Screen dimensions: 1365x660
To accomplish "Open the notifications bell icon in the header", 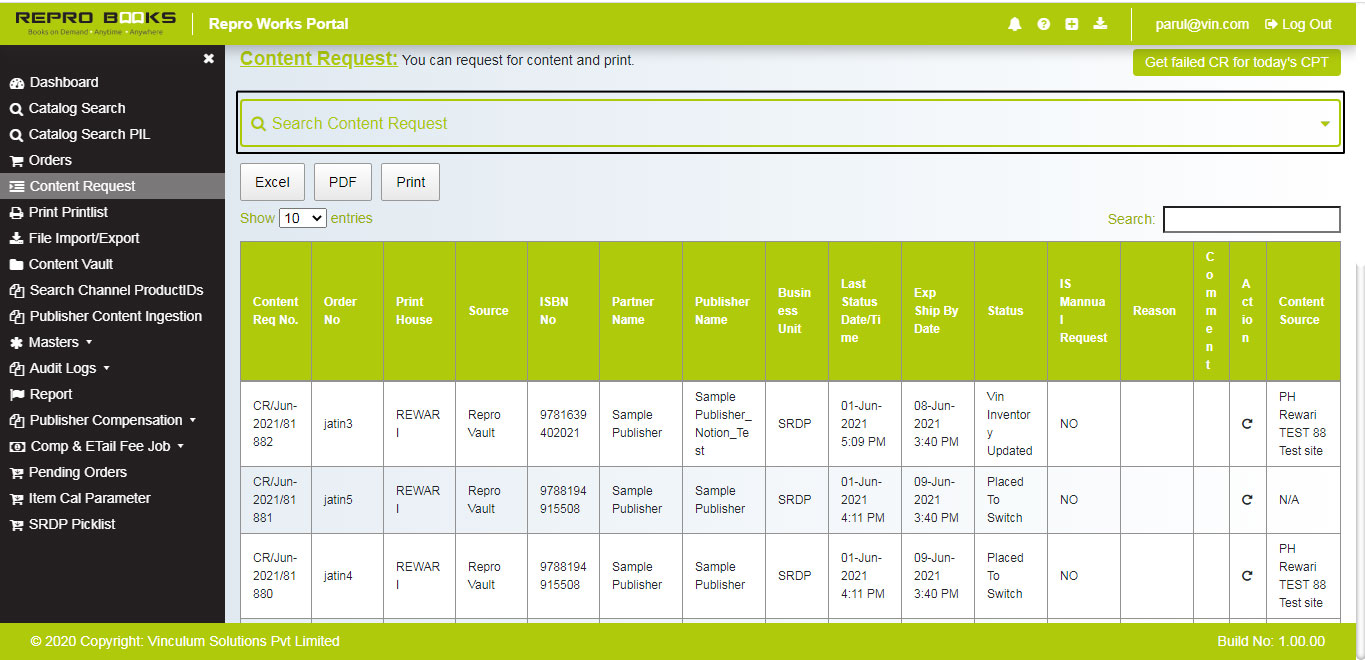I will pyautogui.click(x=1014, y=23).
